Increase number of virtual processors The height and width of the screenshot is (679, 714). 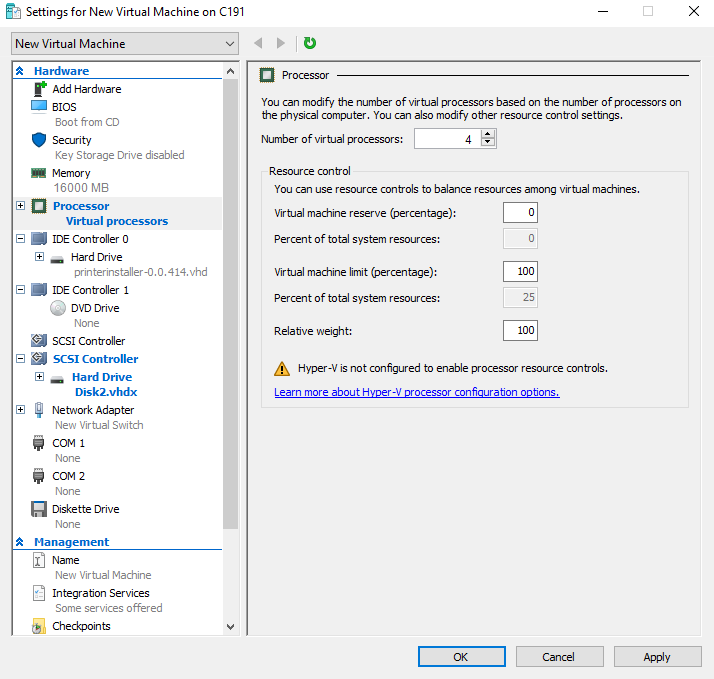click(488, 134)
